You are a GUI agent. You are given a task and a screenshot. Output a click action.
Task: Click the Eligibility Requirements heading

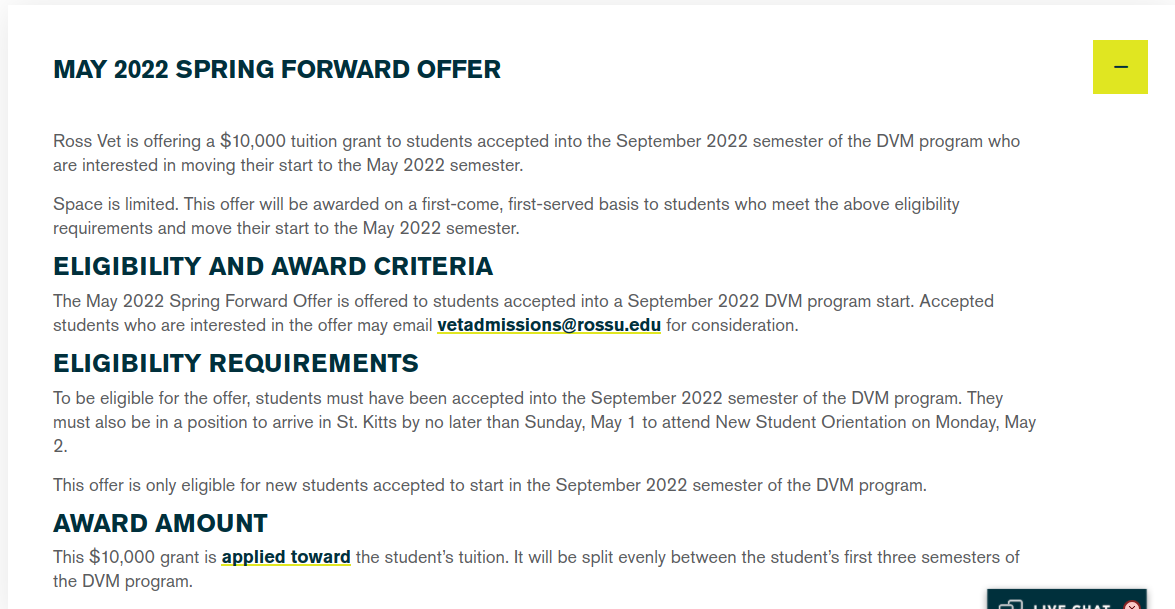pyautogui.click(x=236, y=363)
